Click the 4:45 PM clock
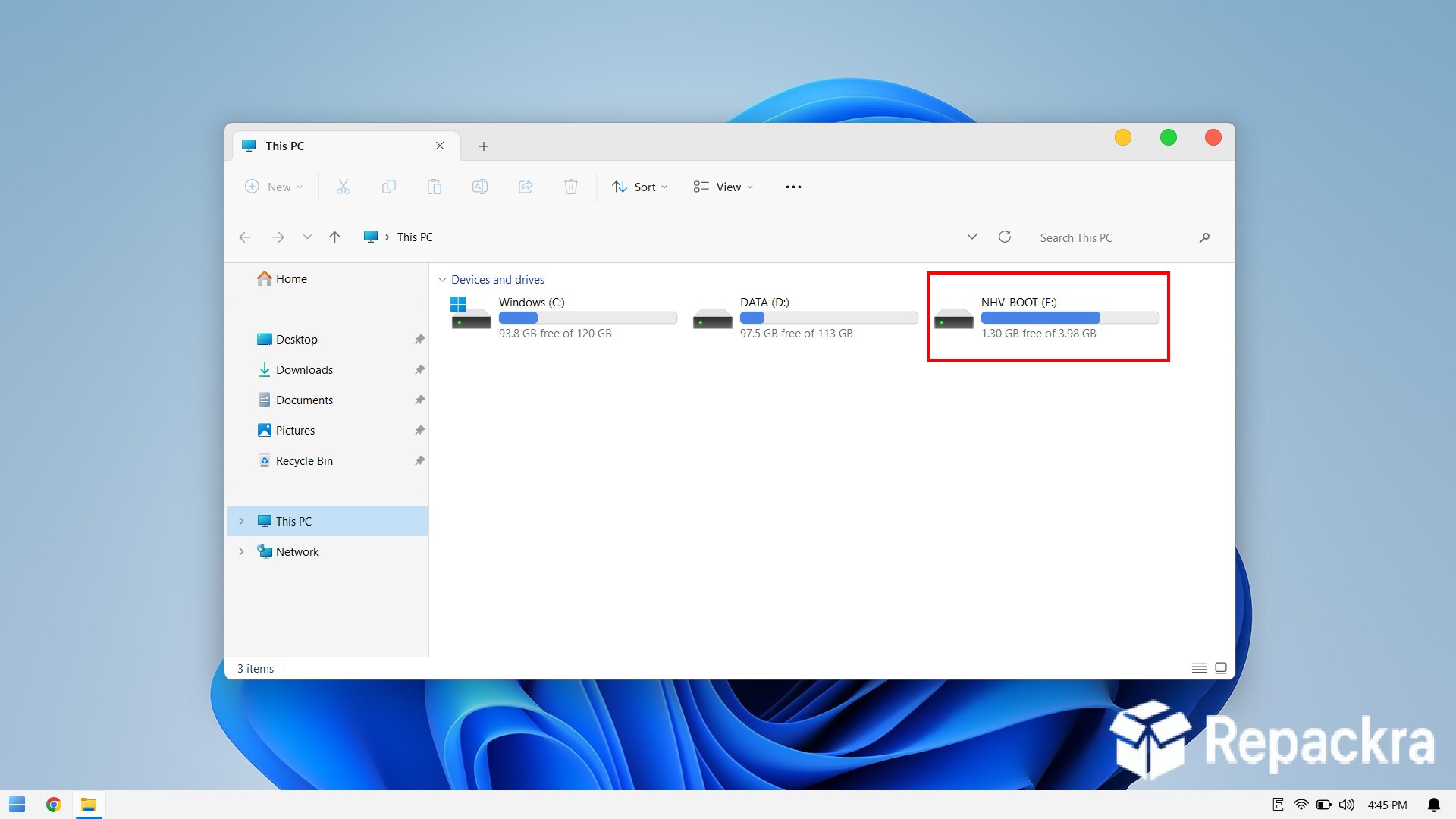 coord(1387,805)
